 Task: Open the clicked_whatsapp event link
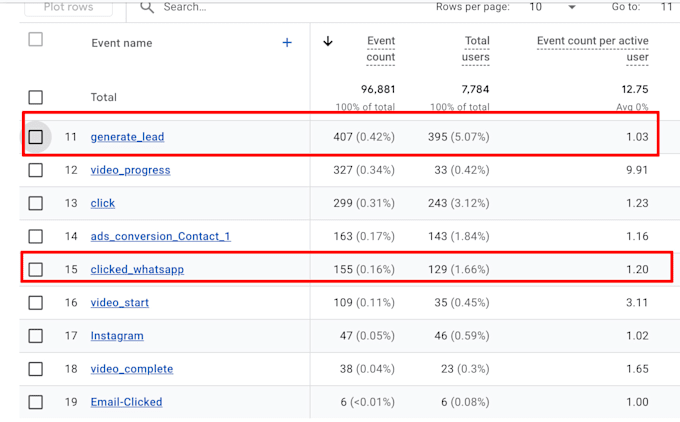(x=137, y=269)
